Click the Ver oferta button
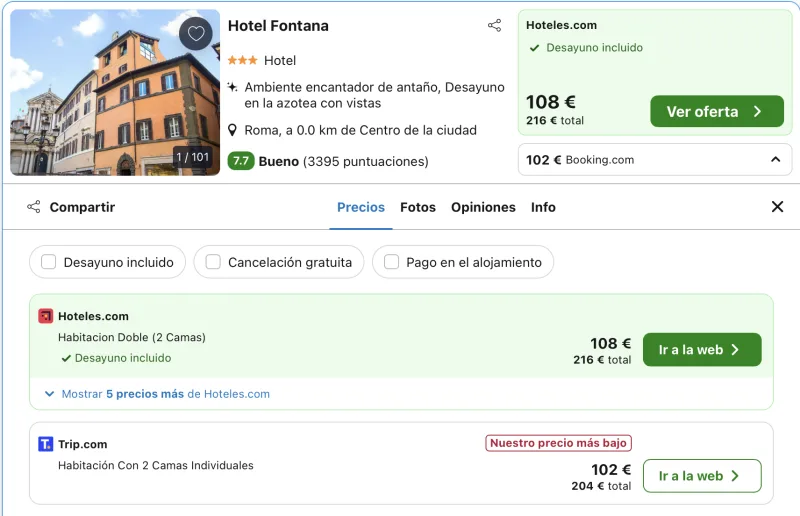The height and width of the screenshot is (516, 800). [x=717, y=111]
